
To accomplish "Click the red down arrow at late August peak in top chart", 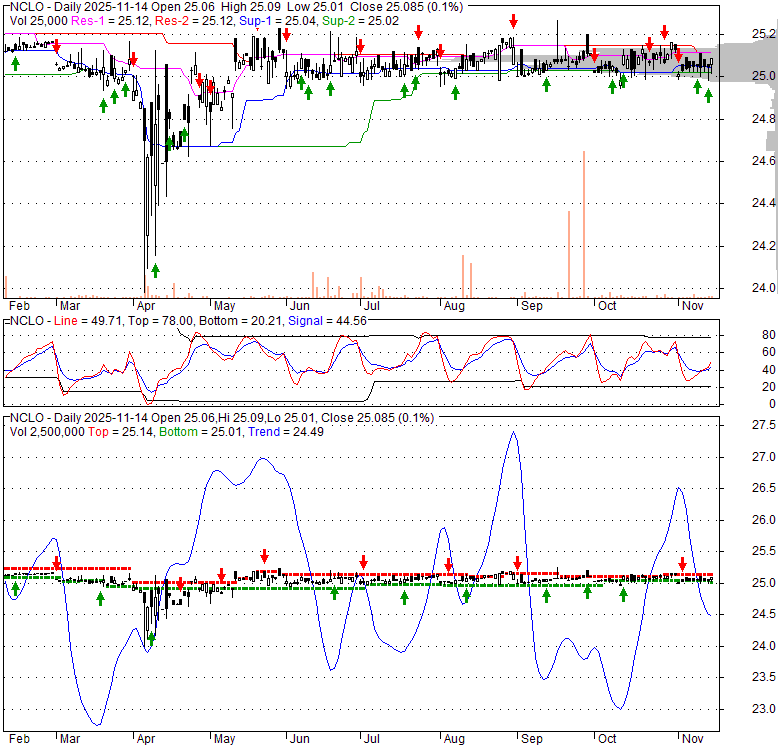I will 513,21.
